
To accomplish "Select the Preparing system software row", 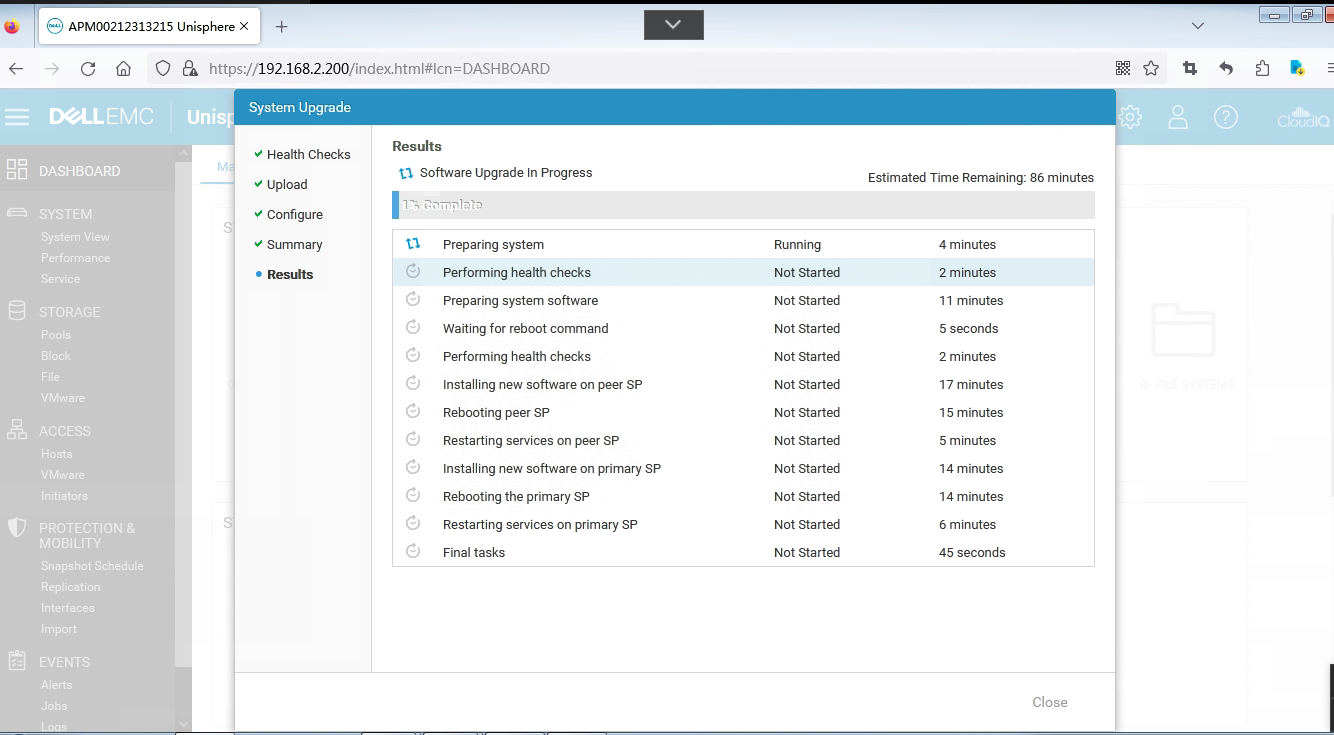I will [x=743, y=300].
